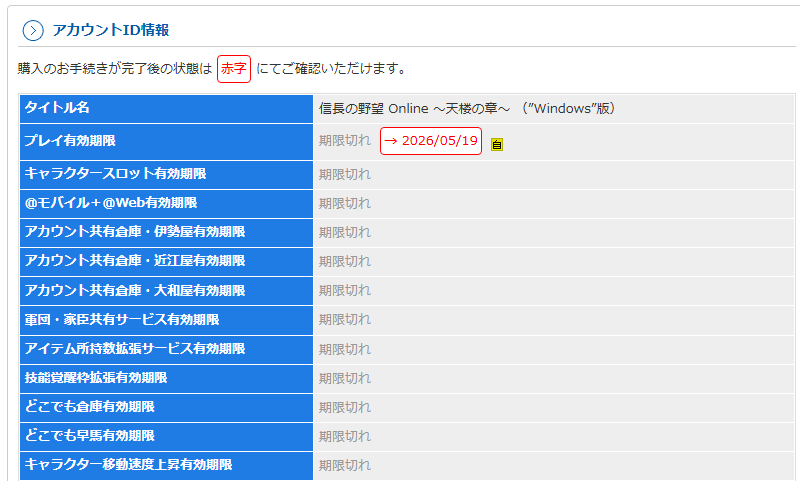Click 期限切れ beside アイテム所持数拡張サービス有効期限
Image resolution: width=800 pixels, height=481 pixels.
[x=345, y=349]
